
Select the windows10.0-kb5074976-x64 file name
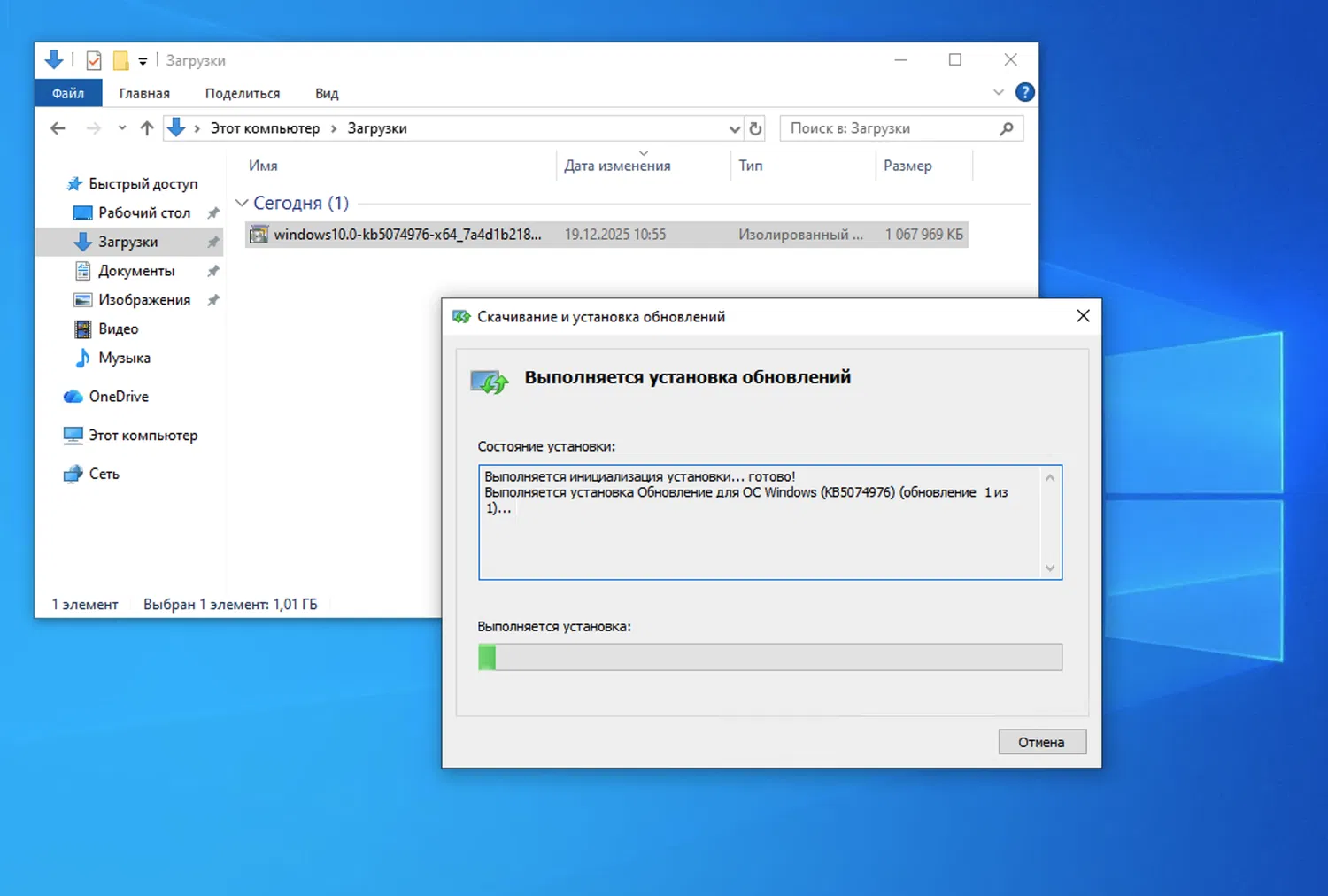(407, 235)
